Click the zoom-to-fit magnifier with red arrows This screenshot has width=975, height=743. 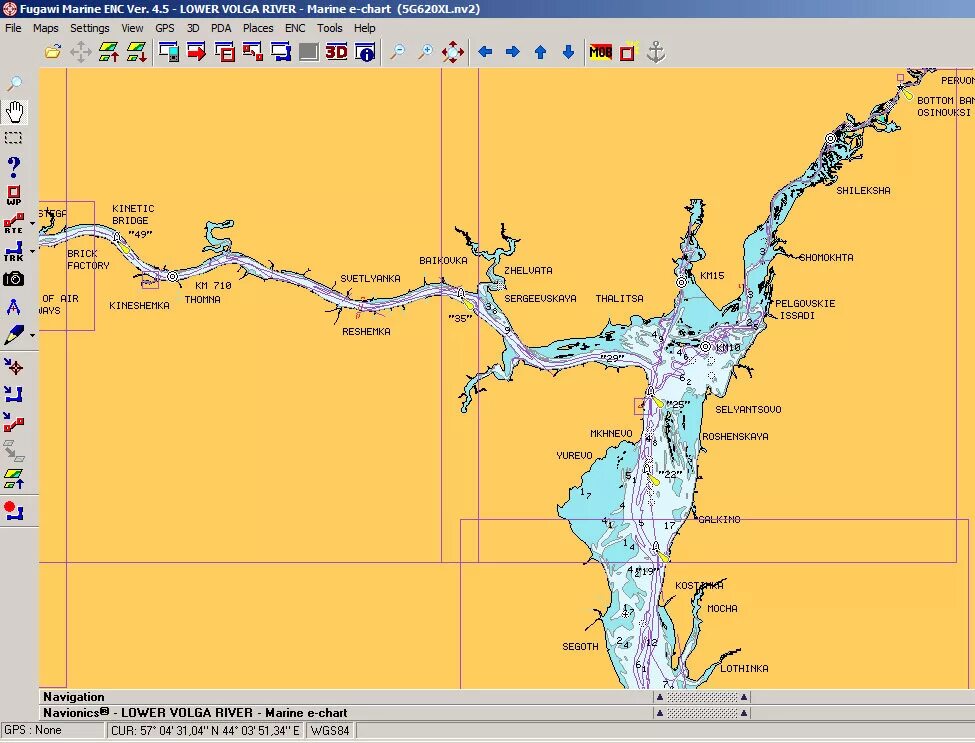pos(453,52)
